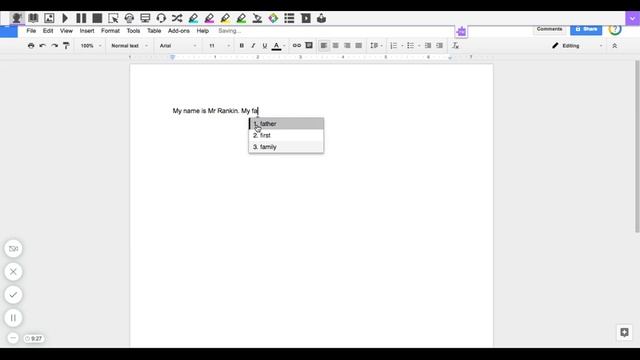Undo the last action

[42, 46]
